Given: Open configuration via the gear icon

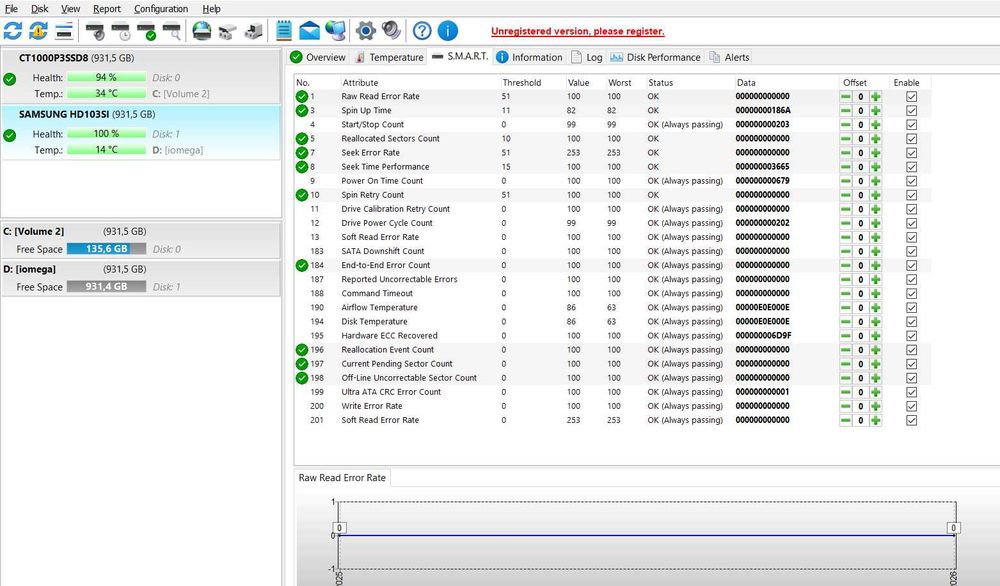Looking at the screenshot, I should click(x=365, y=31).
